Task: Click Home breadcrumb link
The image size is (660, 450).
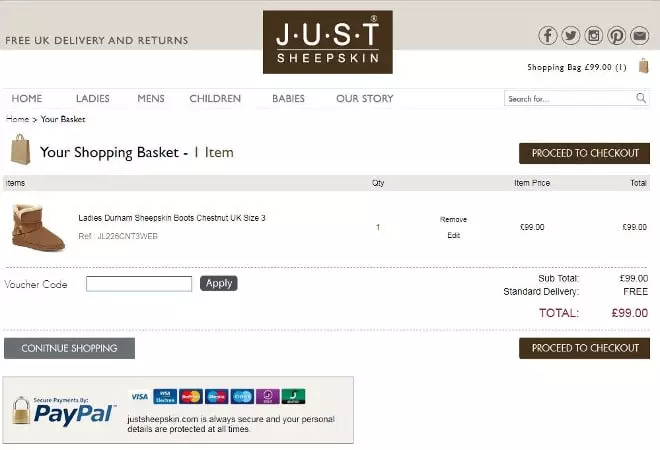Action: (18, 119)
